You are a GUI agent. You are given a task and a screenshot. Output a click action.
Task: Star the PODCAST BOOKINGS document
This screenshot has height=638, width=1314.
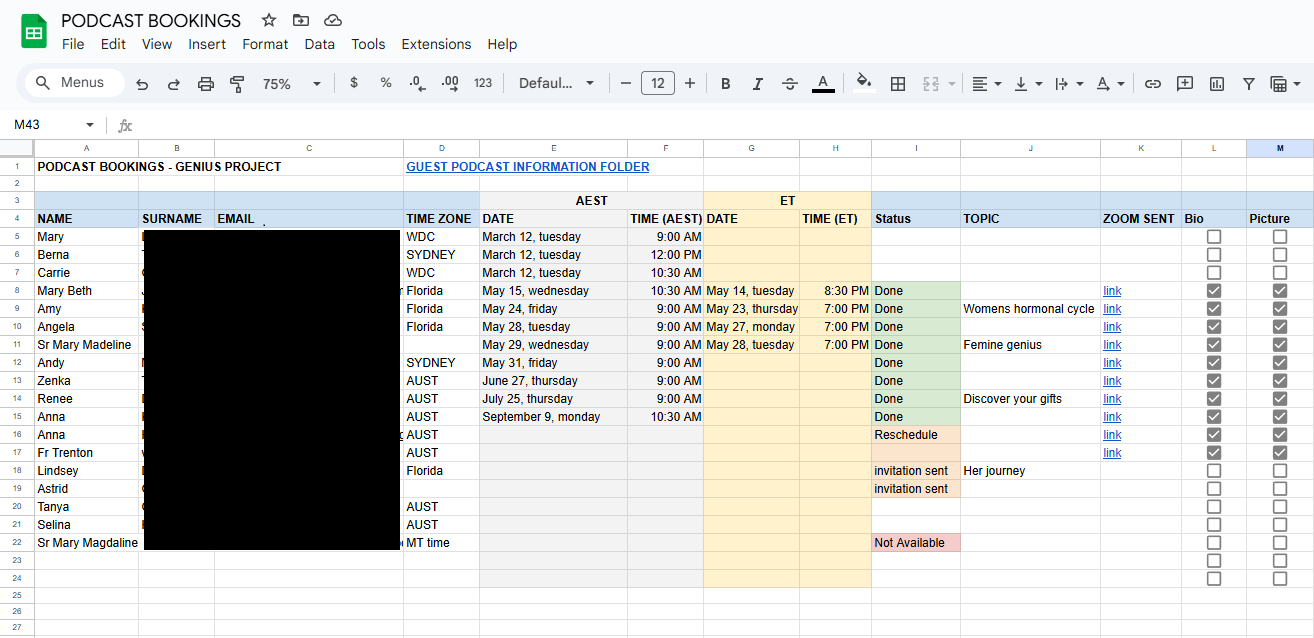click(x=269, y=20)
